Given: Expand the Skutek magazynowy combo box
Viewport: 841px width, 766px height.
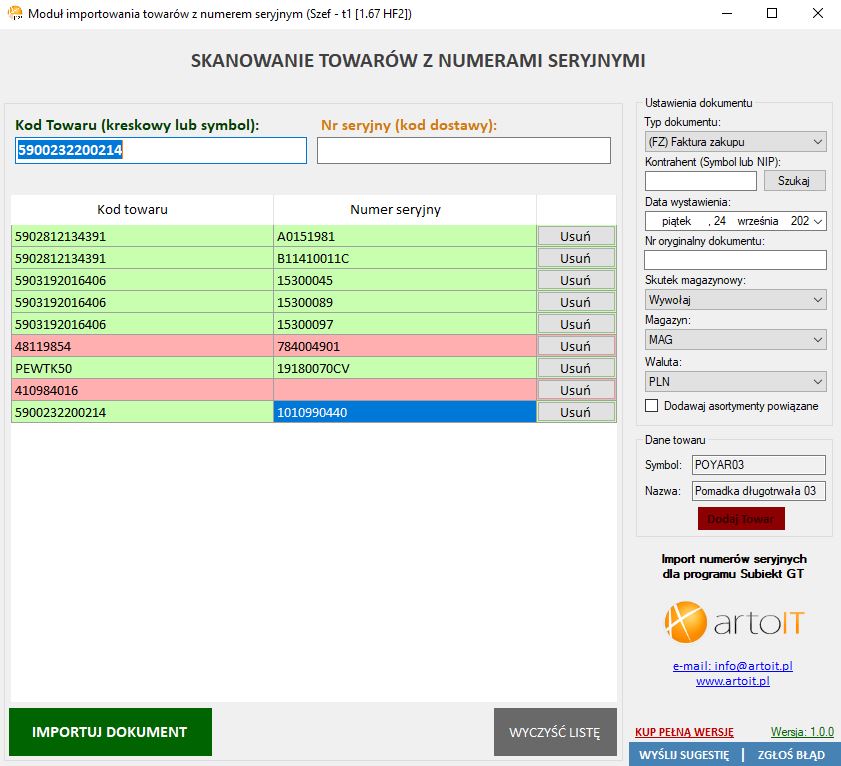Looking at the screenshot, I should pos(735,300).
